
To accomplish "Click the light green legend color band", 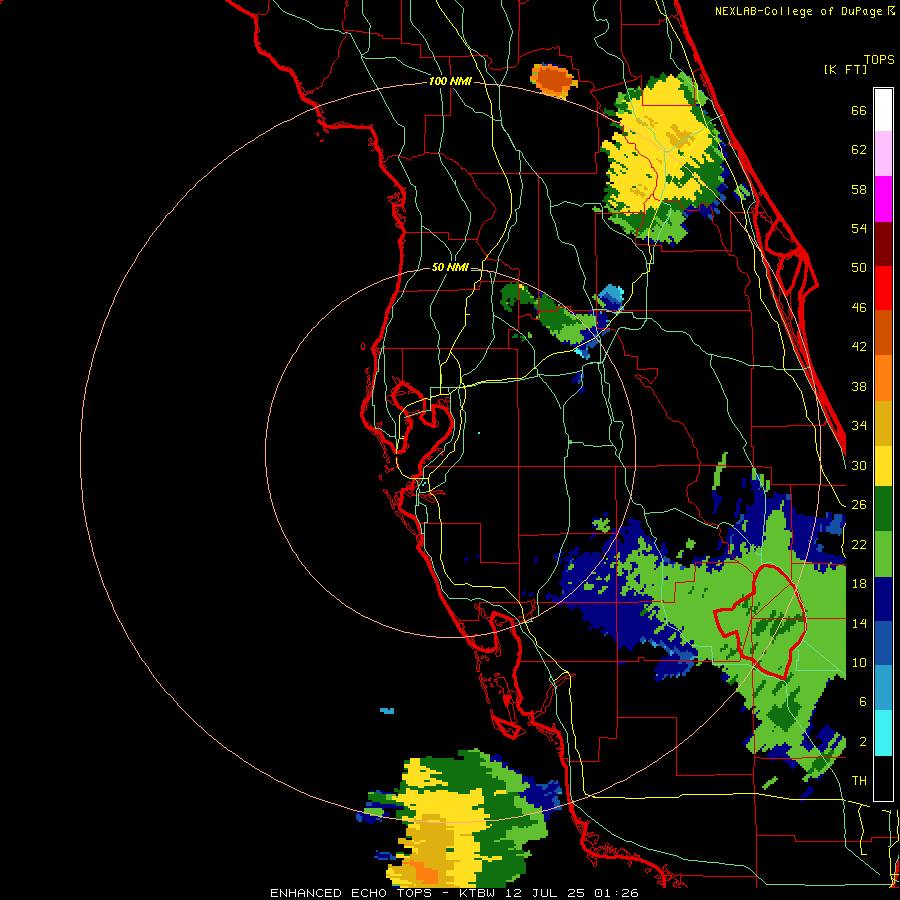I will coord(883,554).
